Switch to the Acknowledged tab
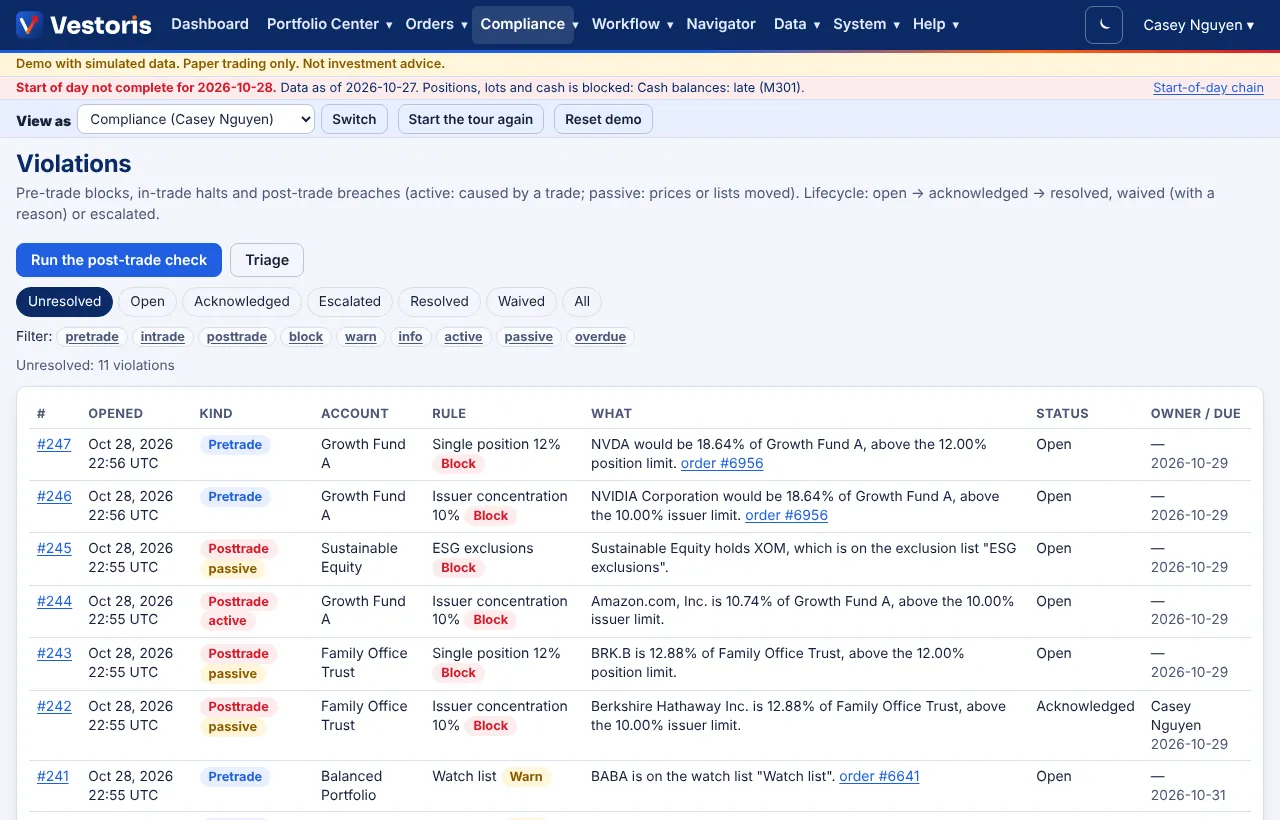This screenshot has width=1280, height=820. tap(242, 301)
